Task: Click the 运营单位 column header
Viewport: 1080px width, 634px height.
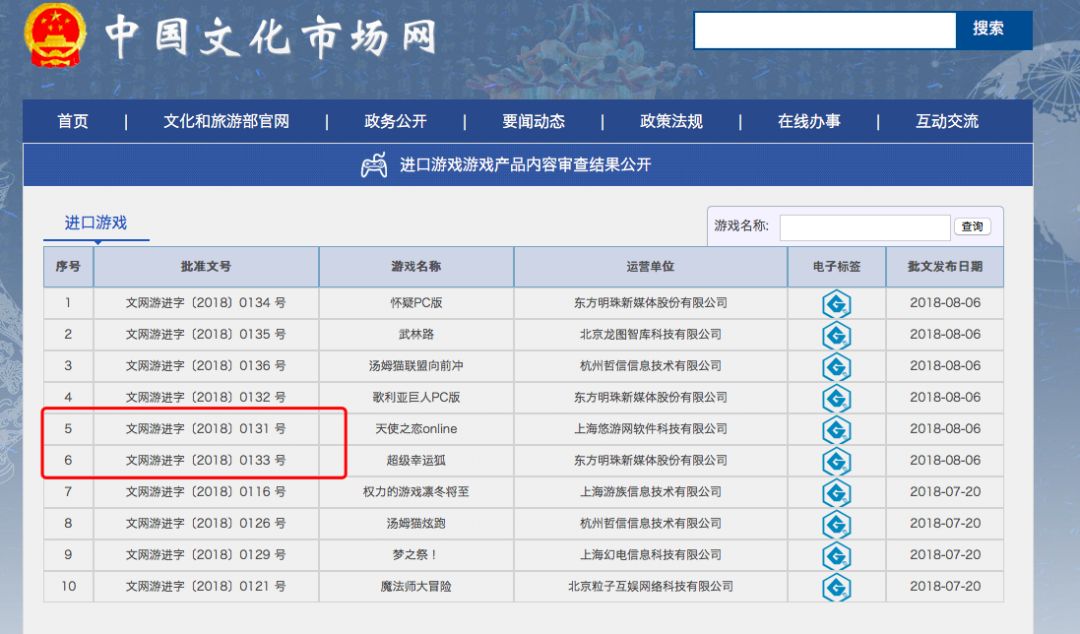Action: point(650,267)
